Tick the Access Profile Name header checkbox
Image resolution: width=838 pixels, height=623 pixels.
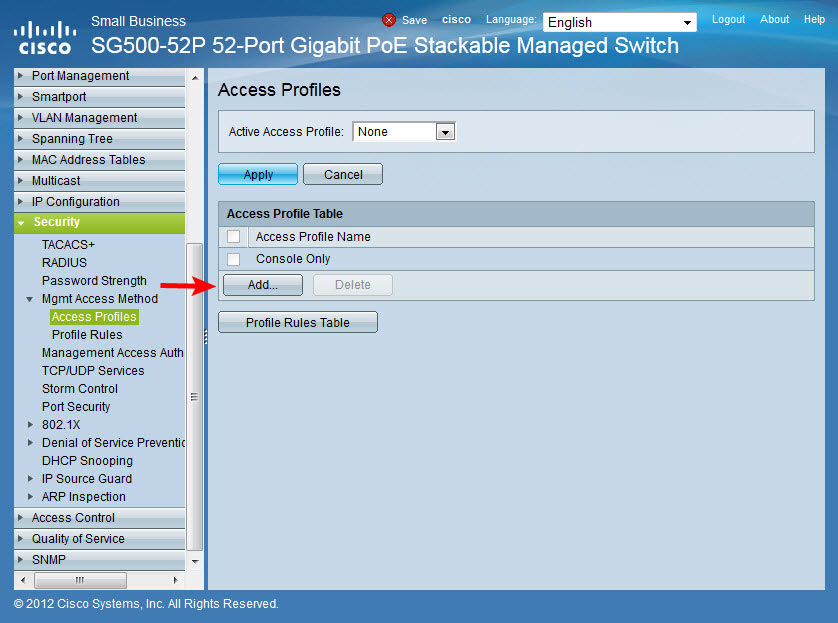click(234, 236)
